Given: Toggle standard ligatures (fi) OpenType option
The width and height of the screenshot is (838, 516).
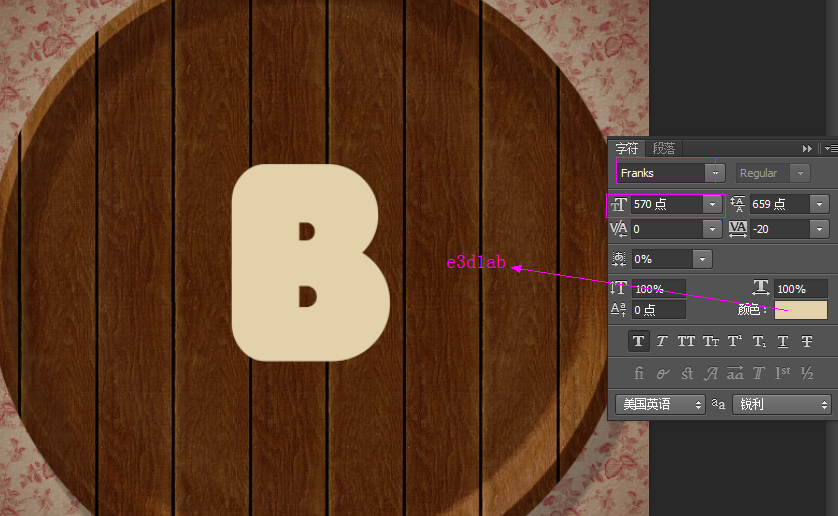Looking at the screenshot, I should 639,373.
